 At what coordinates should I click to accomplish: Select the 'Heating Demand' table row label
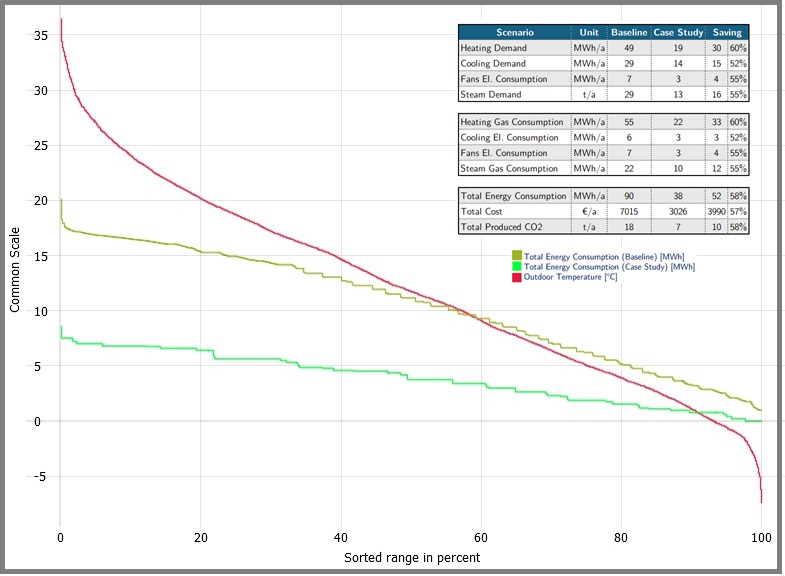494,48
